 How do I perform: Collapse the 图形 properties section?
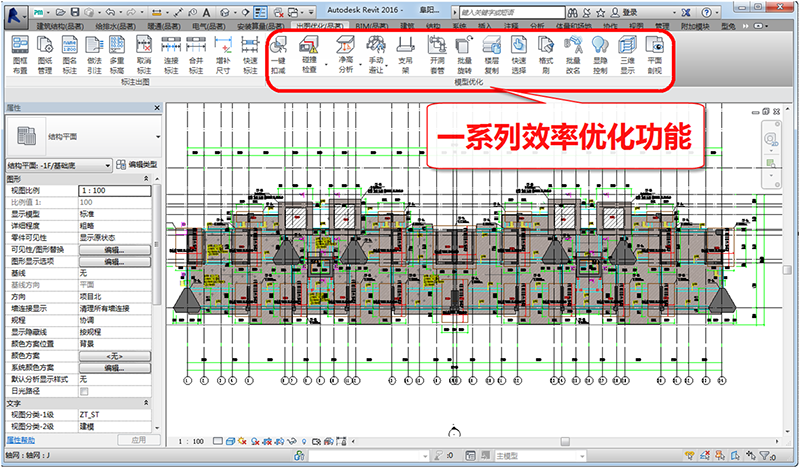tap(157, 179)
